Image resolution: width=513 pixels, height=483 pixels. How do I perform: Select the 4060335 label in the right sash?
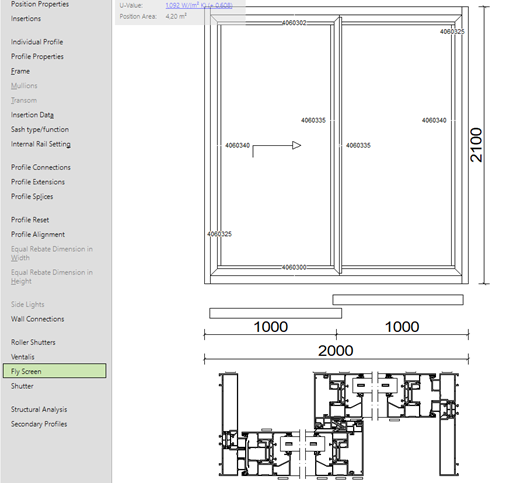(358, 146)
